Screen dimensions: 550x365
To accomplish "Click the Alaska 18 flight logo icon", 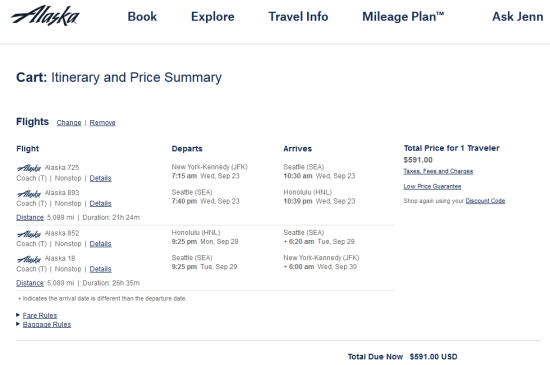I will click(x=29, y=259).
